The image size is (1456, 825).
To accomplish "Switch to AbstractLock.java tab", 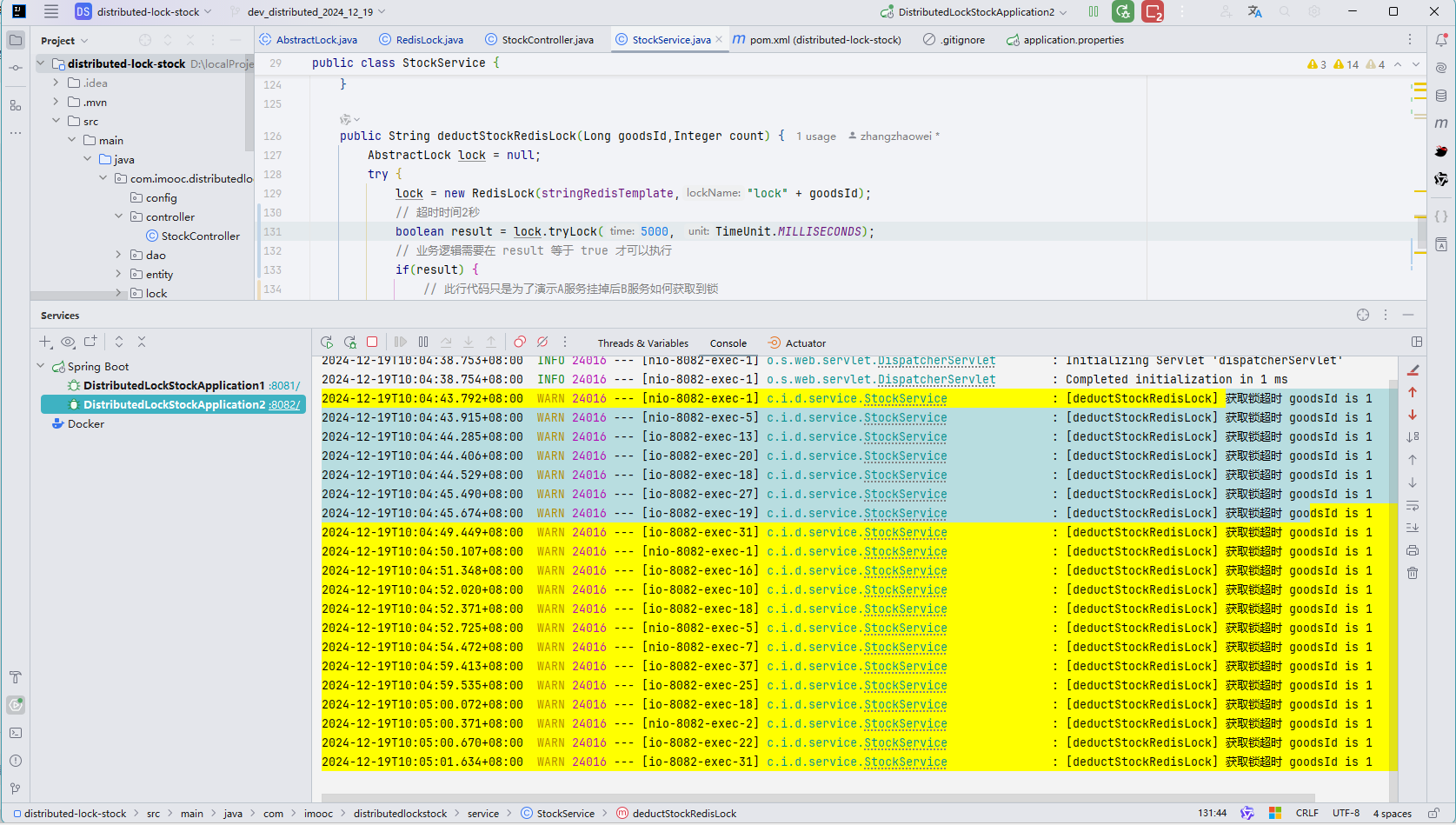I will coord(309,40).
